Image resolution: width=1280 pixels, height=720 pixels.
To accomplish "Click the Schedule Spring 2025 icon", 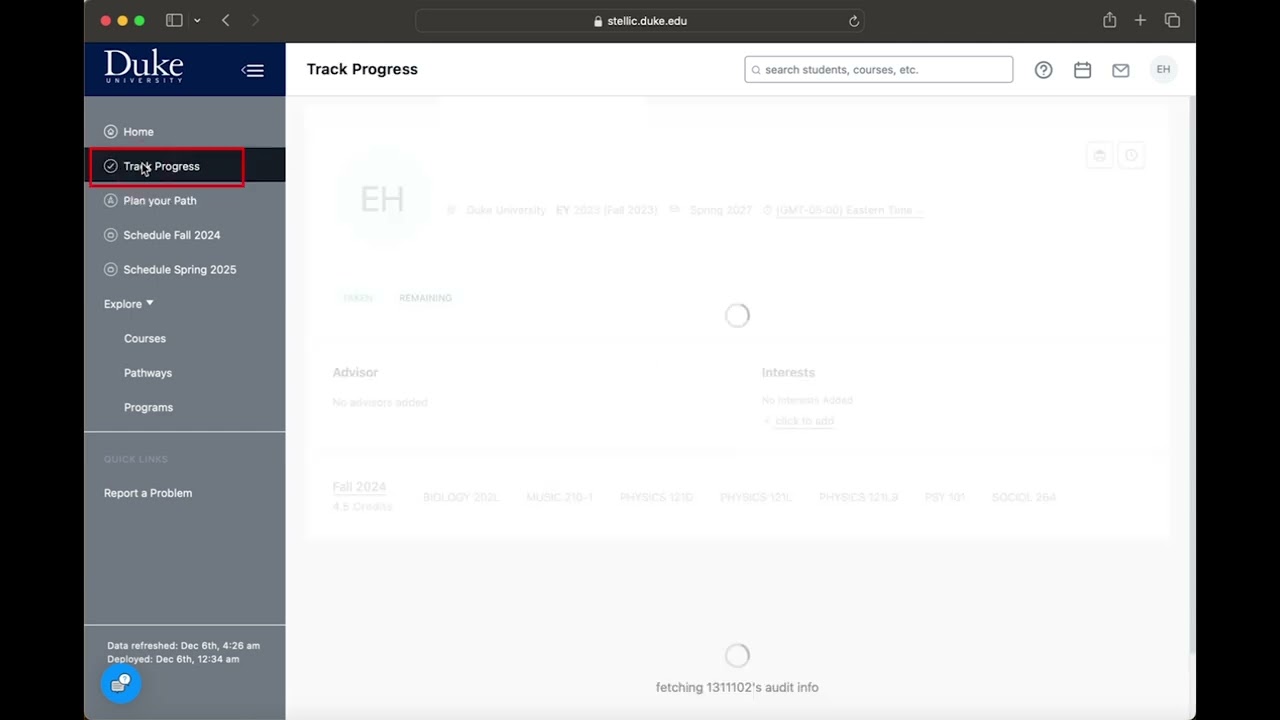I will tap(111, 270).
